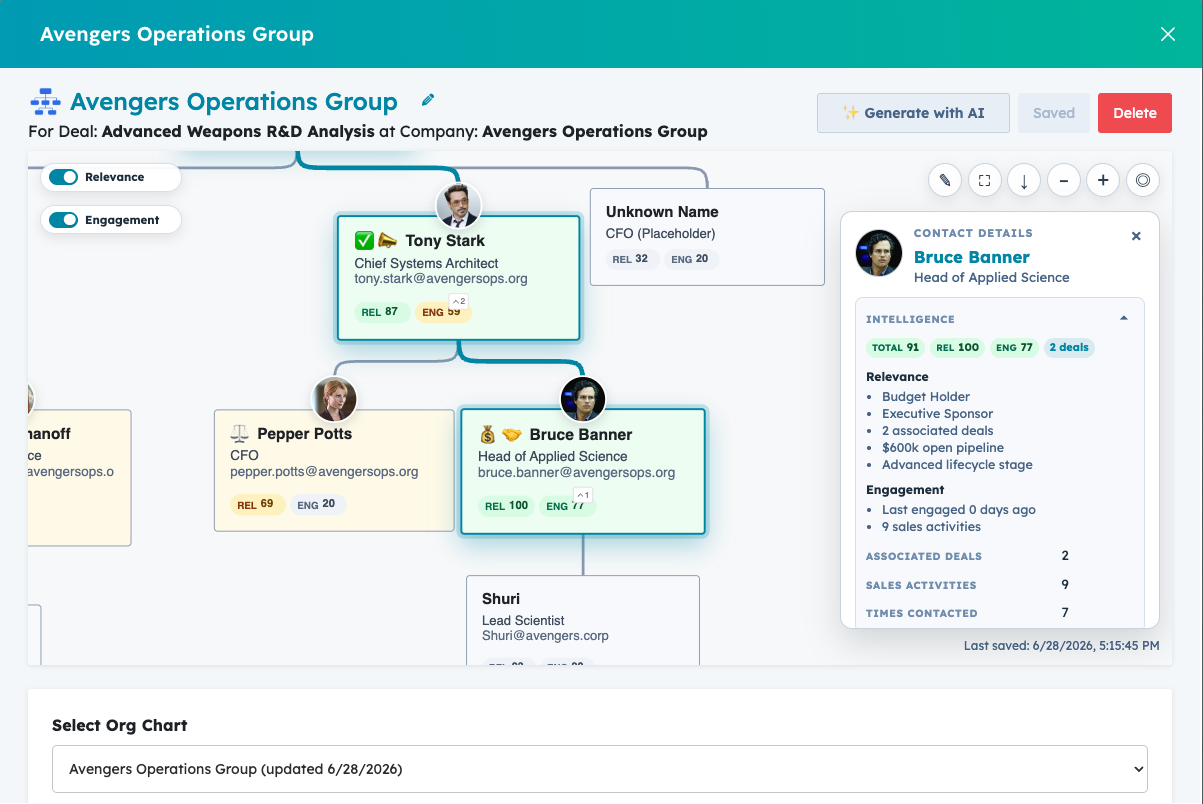Click the green checkmark icon on Tony Stark card
The image size is (1203, 804).
364,241
